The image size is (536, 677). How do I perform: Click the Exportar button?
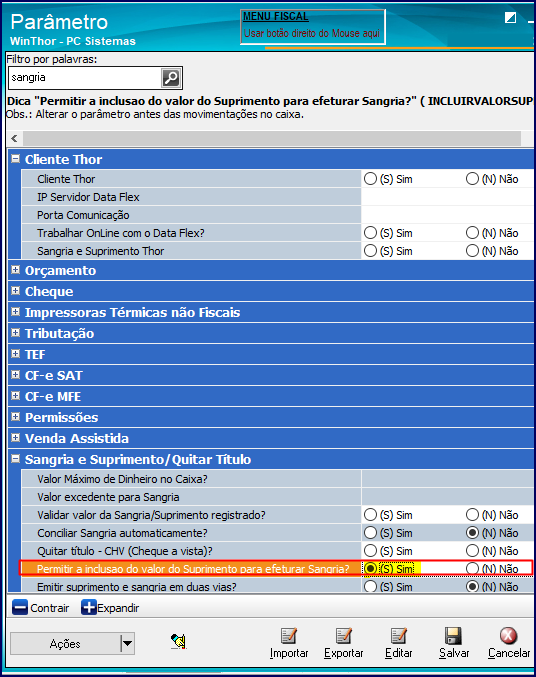[344, 643]
